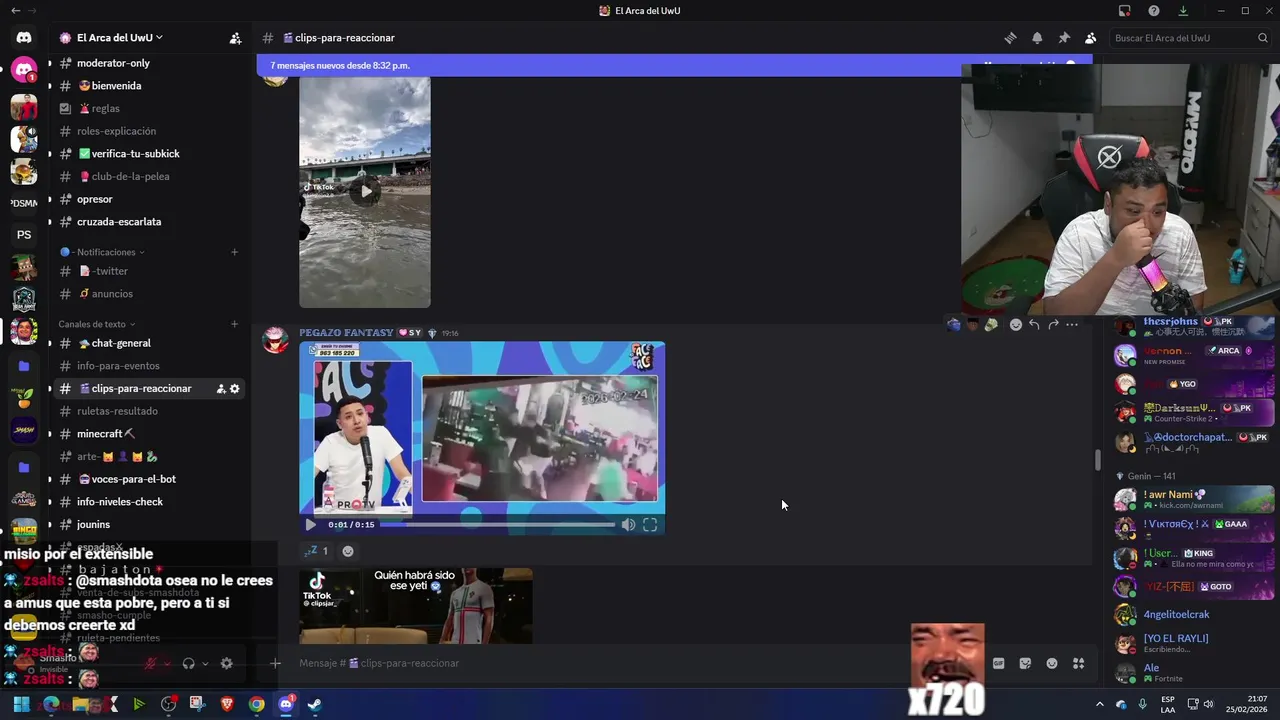Enter fullscreen on the video player
Viewport: 1280px width, 720px height.
click(650, 525)
